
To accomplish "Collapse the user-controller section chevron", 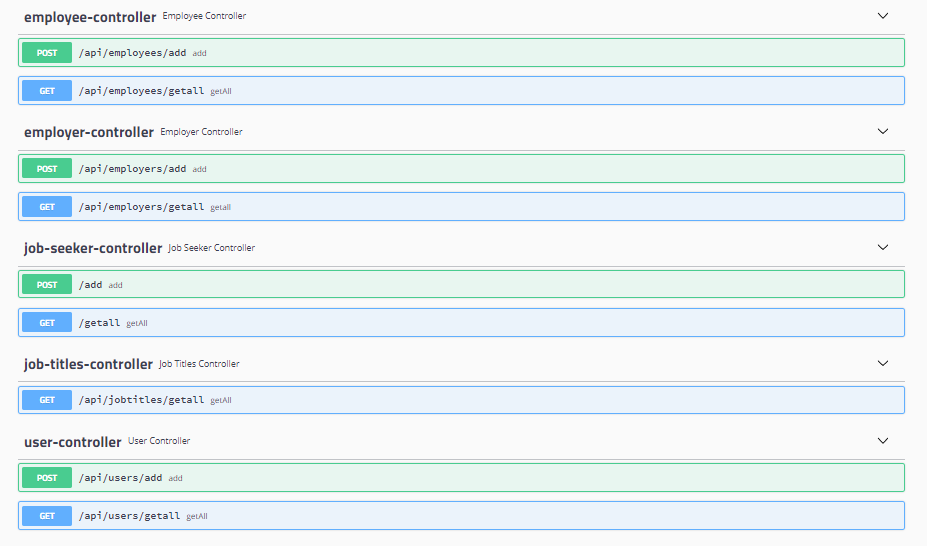I will pyautogui.click(x=883, y=441).
